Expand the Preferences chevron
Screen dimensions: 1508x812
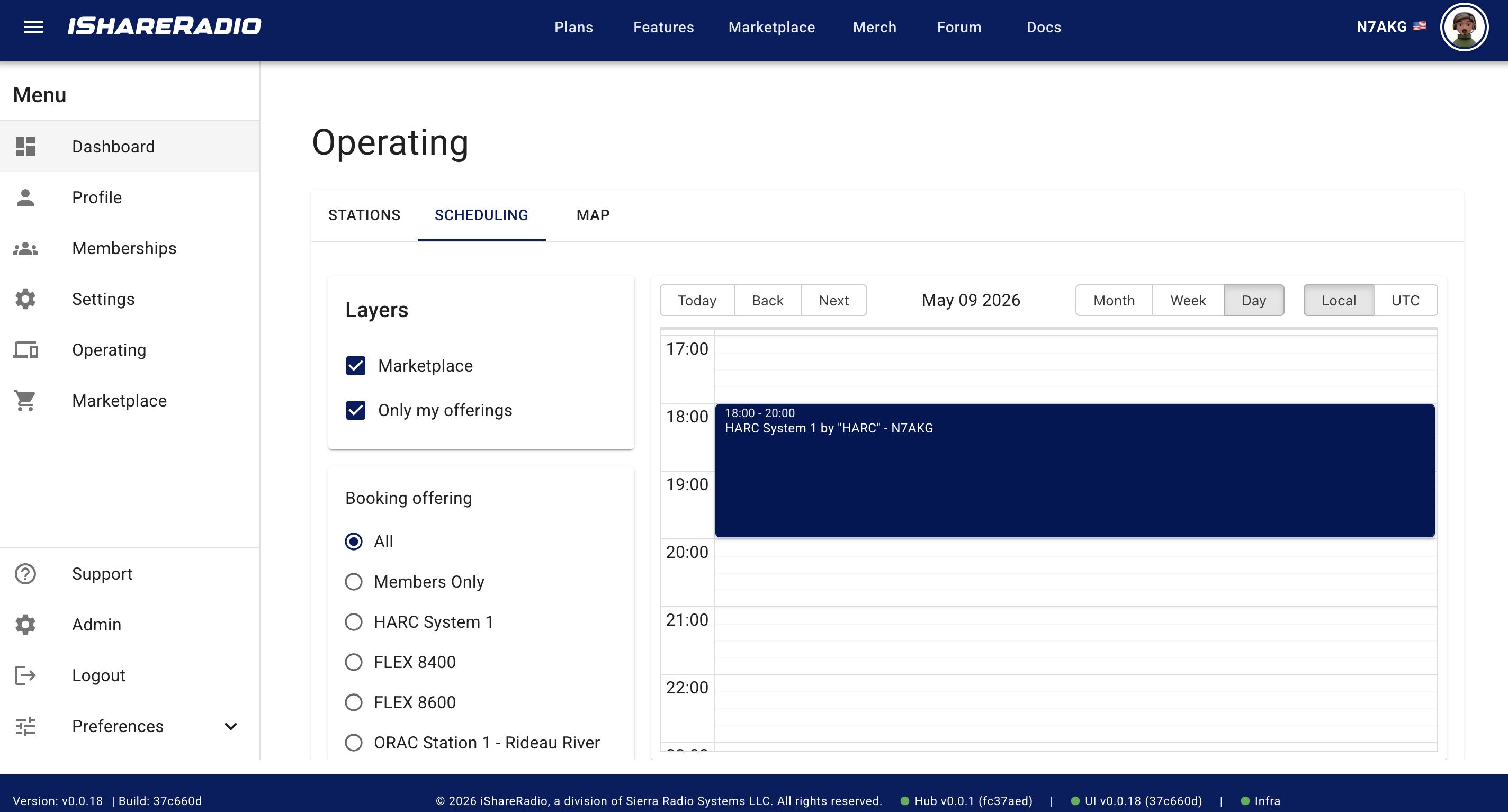[231, 727]
